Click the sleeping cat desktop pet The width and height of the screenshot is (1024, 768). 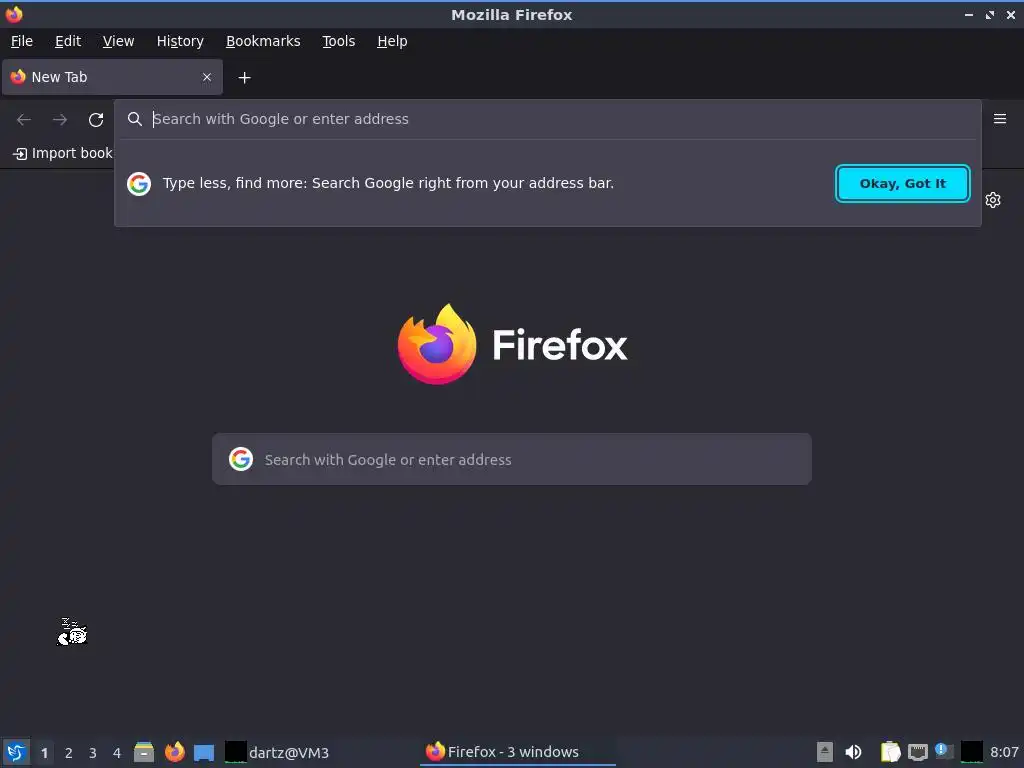coord(72,632)
